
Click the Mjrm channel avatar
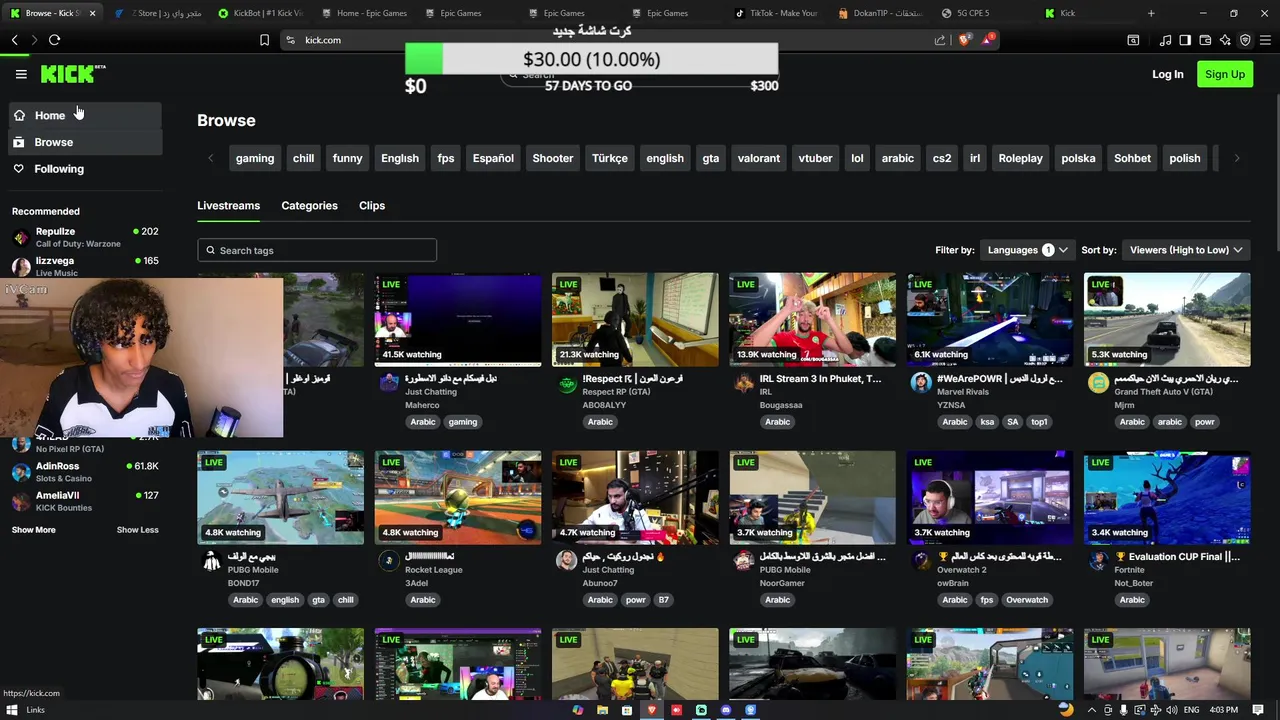pos(1098,383)
